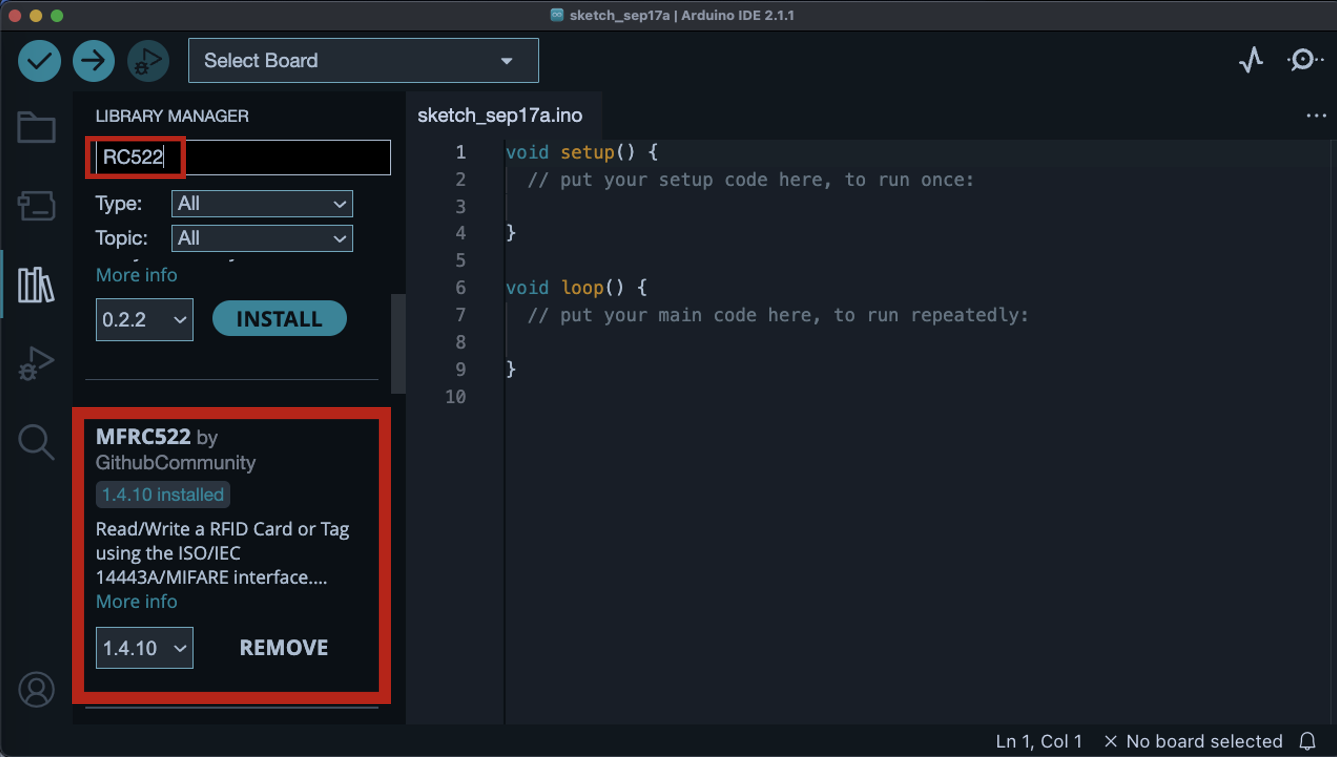Open the Sketchbook folder sidebar icon
1337x757 pixels.
tap(36, 128)
